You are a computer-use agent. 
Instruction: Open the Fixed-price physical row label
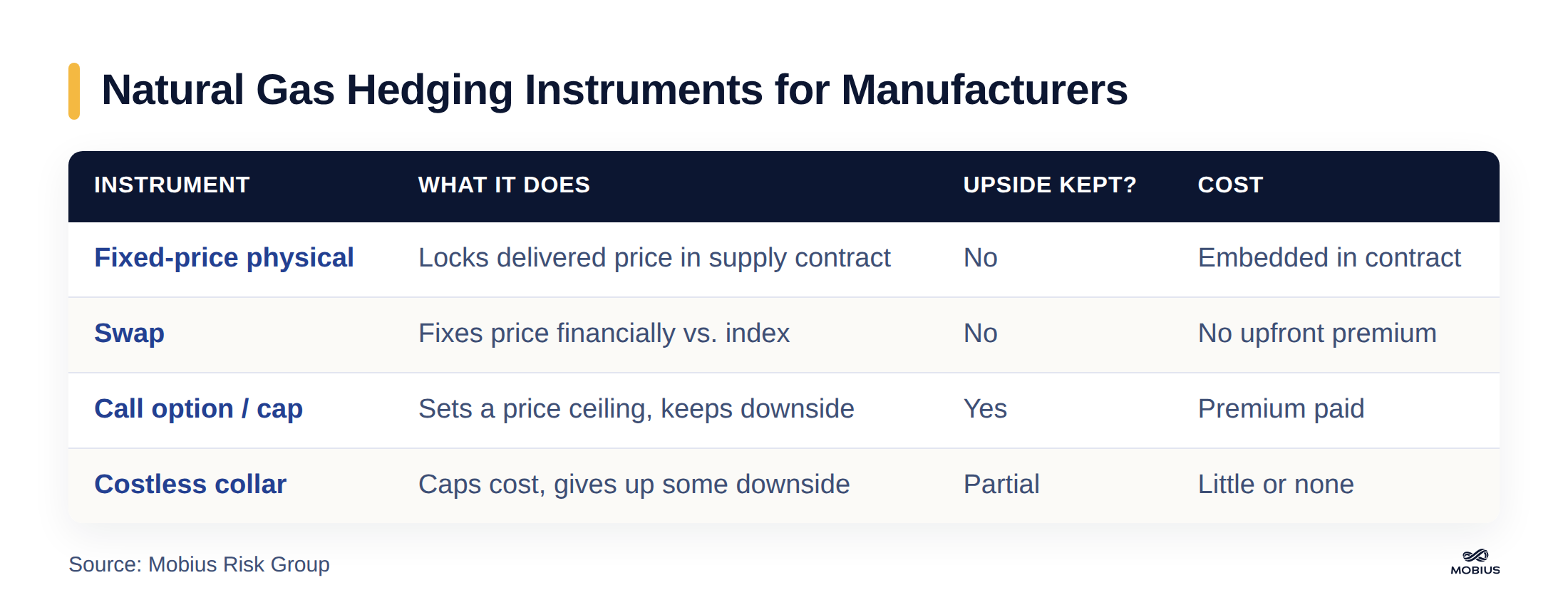tap(224, 258)
